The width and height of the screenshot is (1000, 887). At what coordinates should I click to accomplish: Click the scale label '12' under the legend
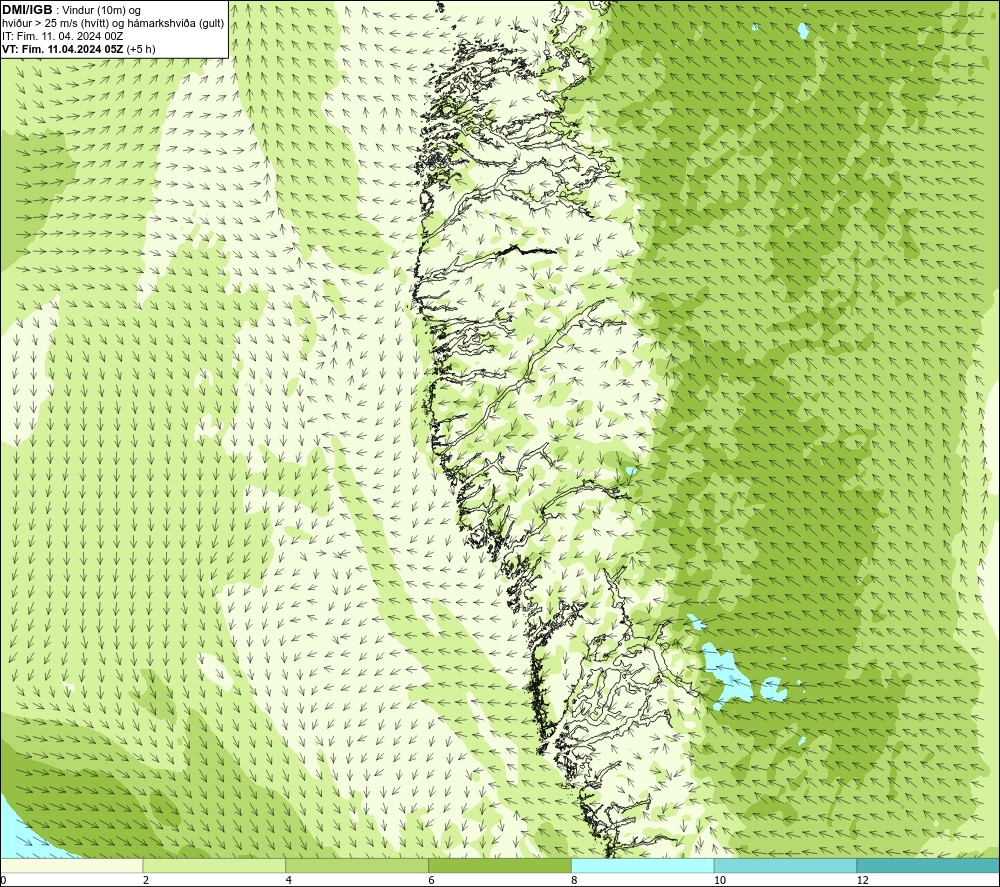point(863,881)
